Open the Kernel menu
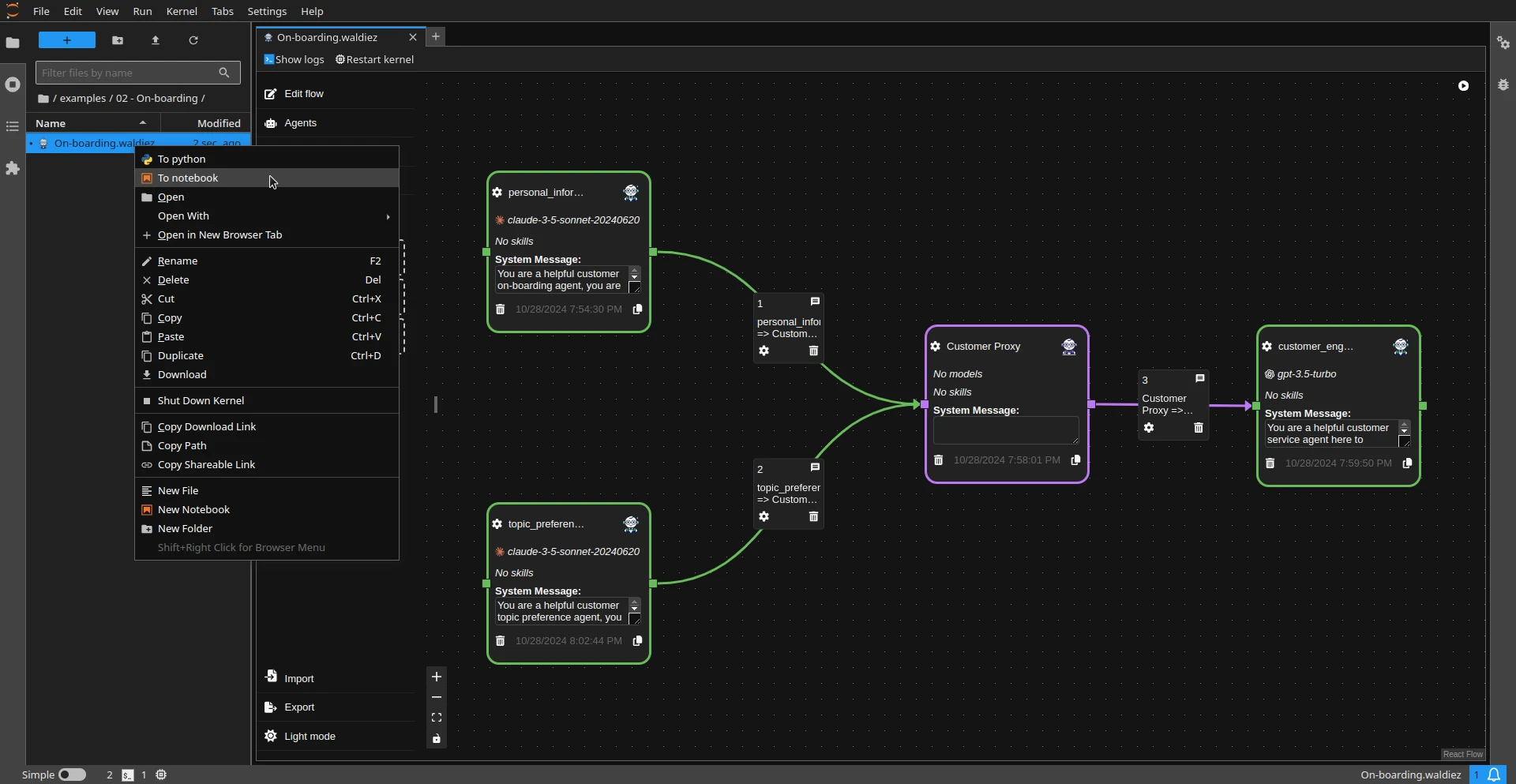This screenshot has width=1516, height=784. pos(182,11)
